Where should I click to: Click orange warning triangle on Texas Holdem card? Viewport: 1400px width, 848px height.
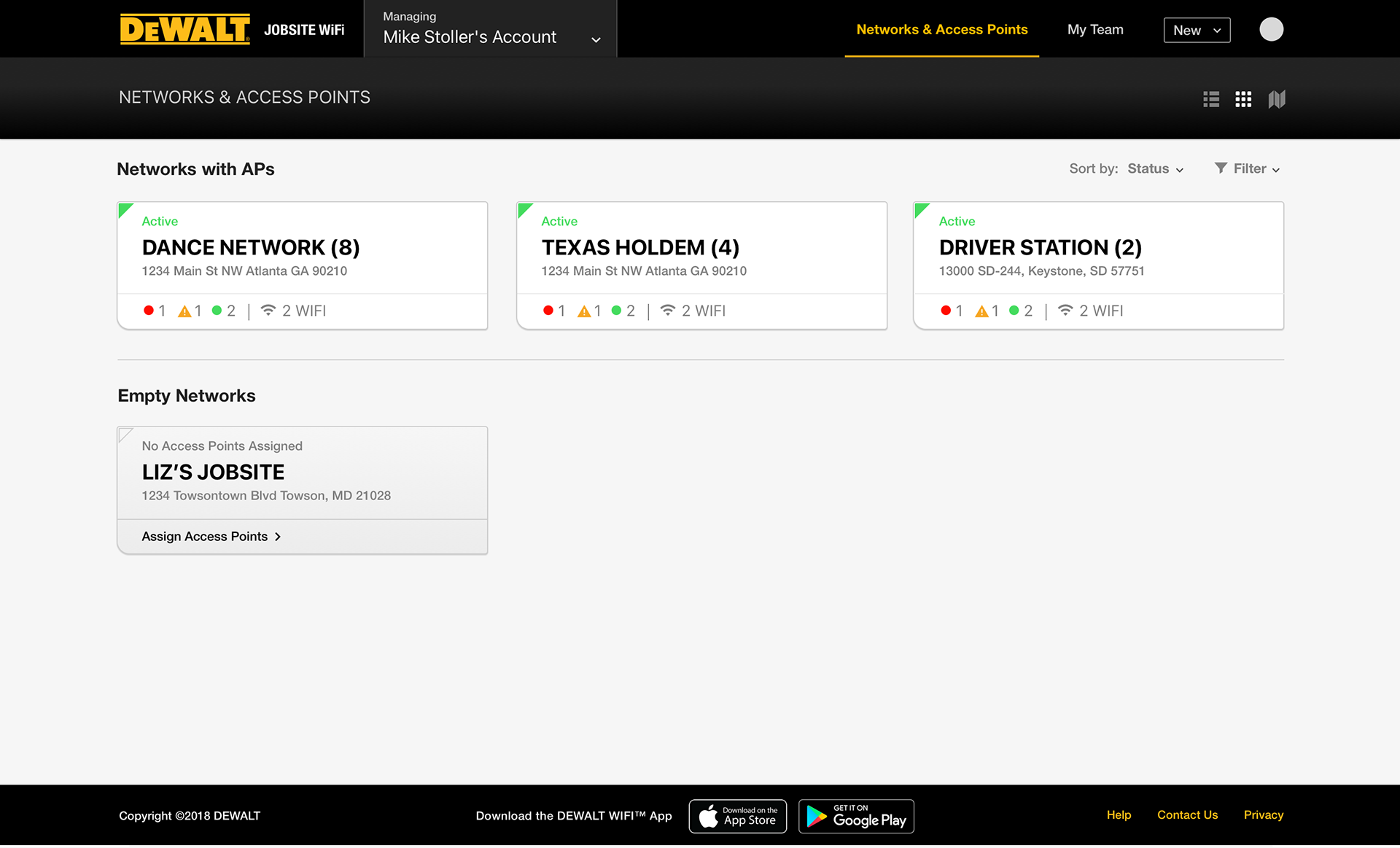click(584, 311)
